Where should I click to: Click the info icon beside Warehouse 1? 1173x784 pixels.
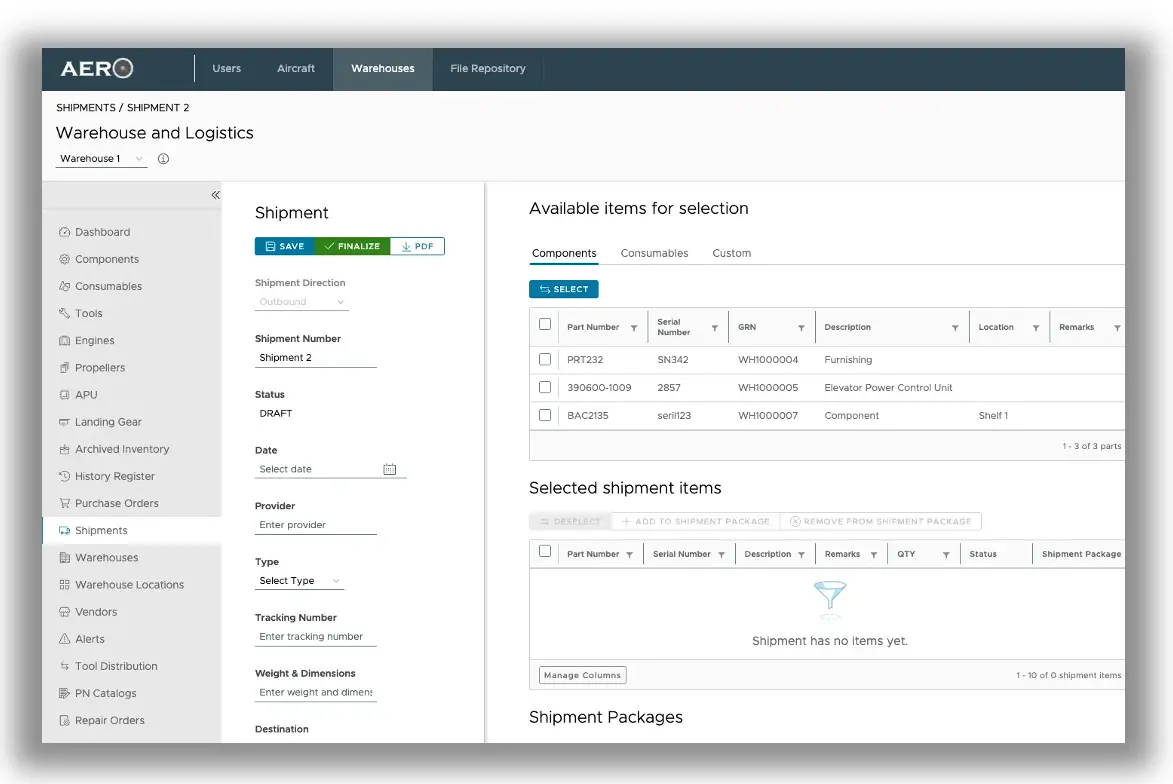point(164,159)
